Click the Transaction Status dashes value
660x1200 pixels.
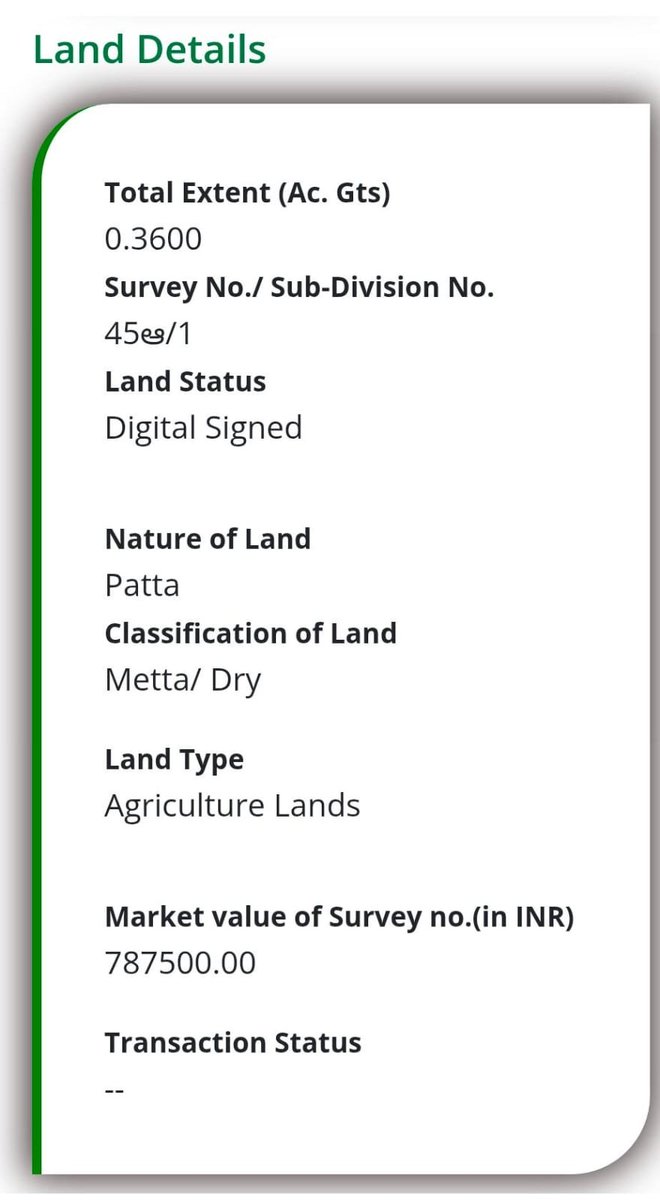(x=114, y=1091)
